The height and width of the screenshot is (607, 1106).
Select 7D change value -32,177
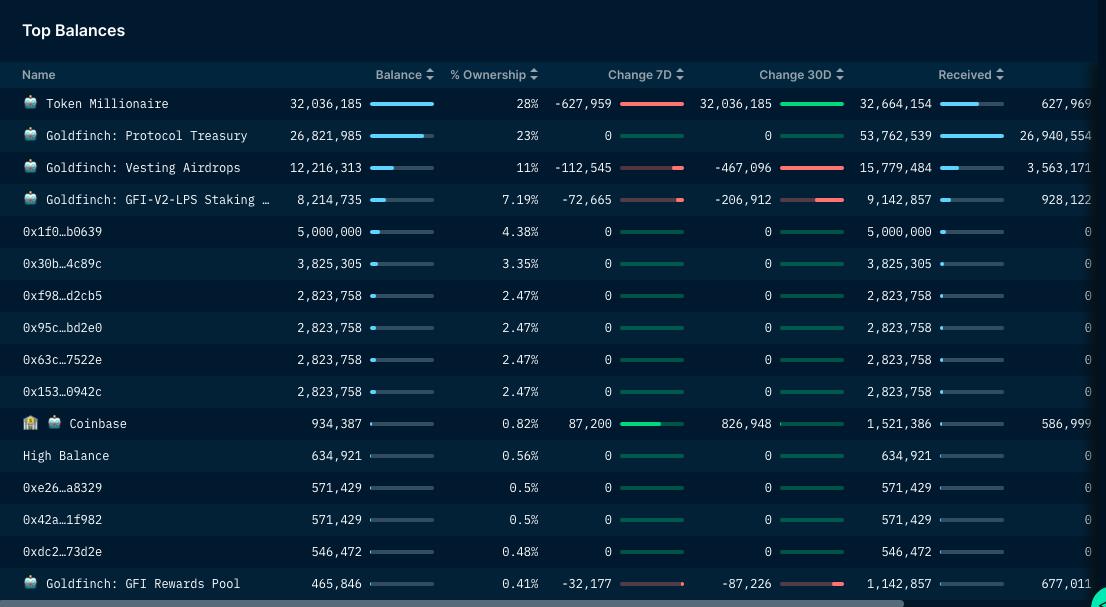tap(587, 584)
